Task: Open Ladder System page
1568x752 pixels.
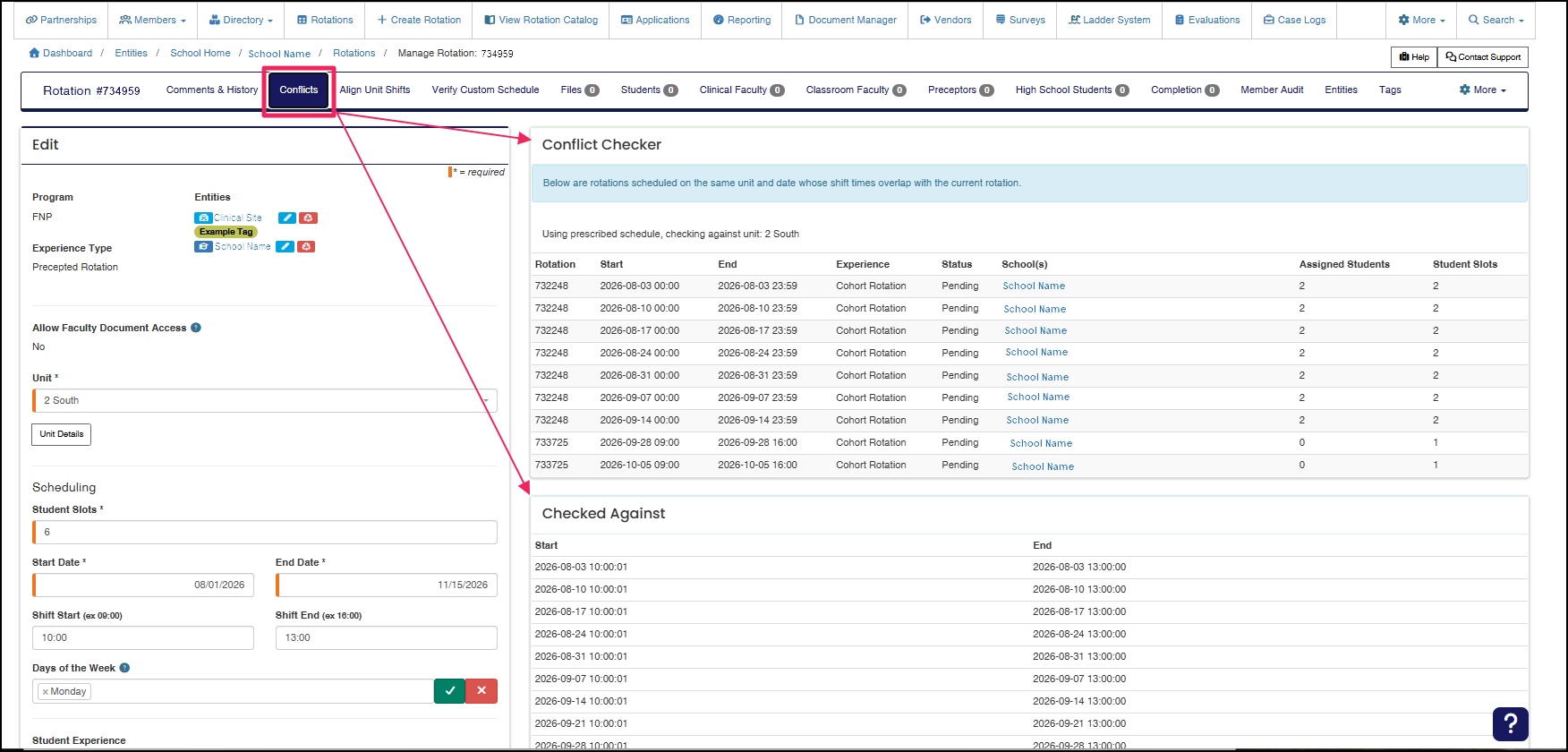Action: click(x=1110, y=20)
